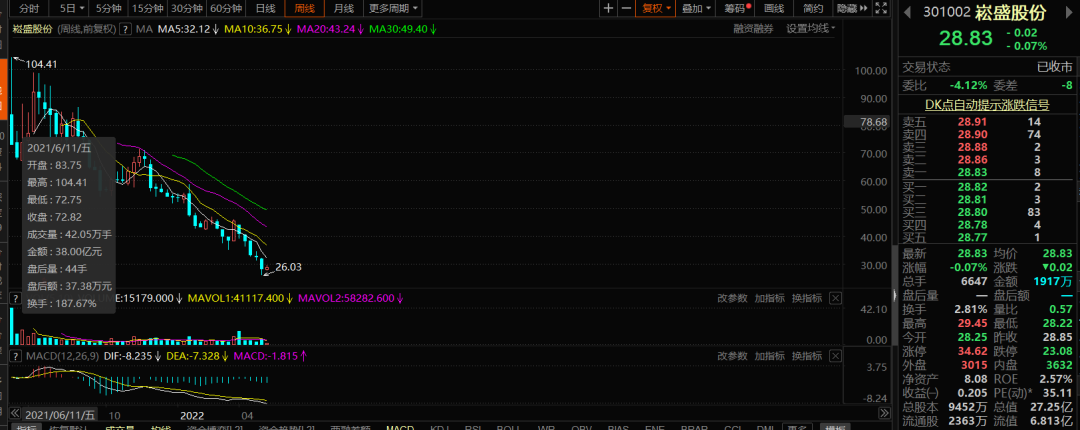Expand the 设置均线 dropdown
The height and width of the screenshot is (430, 1080).
[x=811, y=29]
